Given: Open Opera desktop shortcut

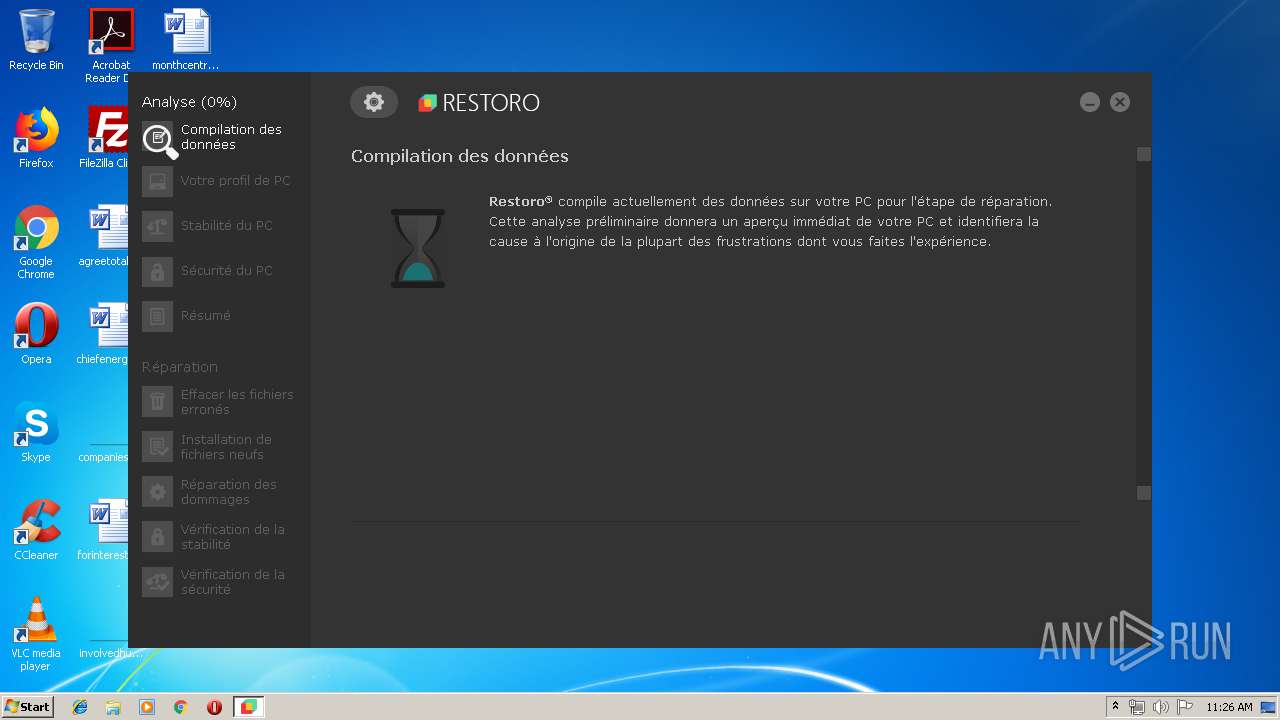Looking at the screenshot, I should point(36,334).
